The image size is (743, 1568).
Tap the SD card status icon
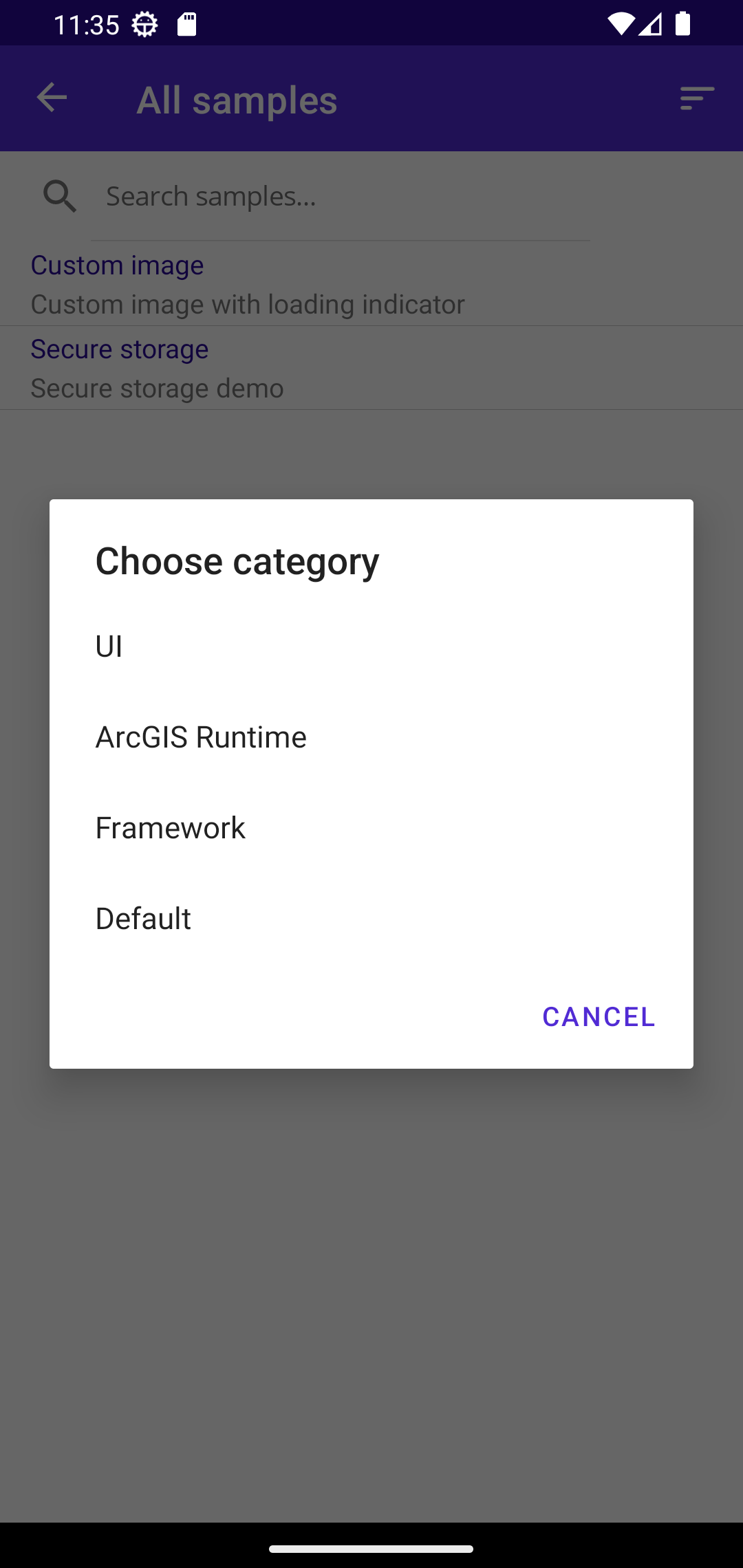pos(186,24)
